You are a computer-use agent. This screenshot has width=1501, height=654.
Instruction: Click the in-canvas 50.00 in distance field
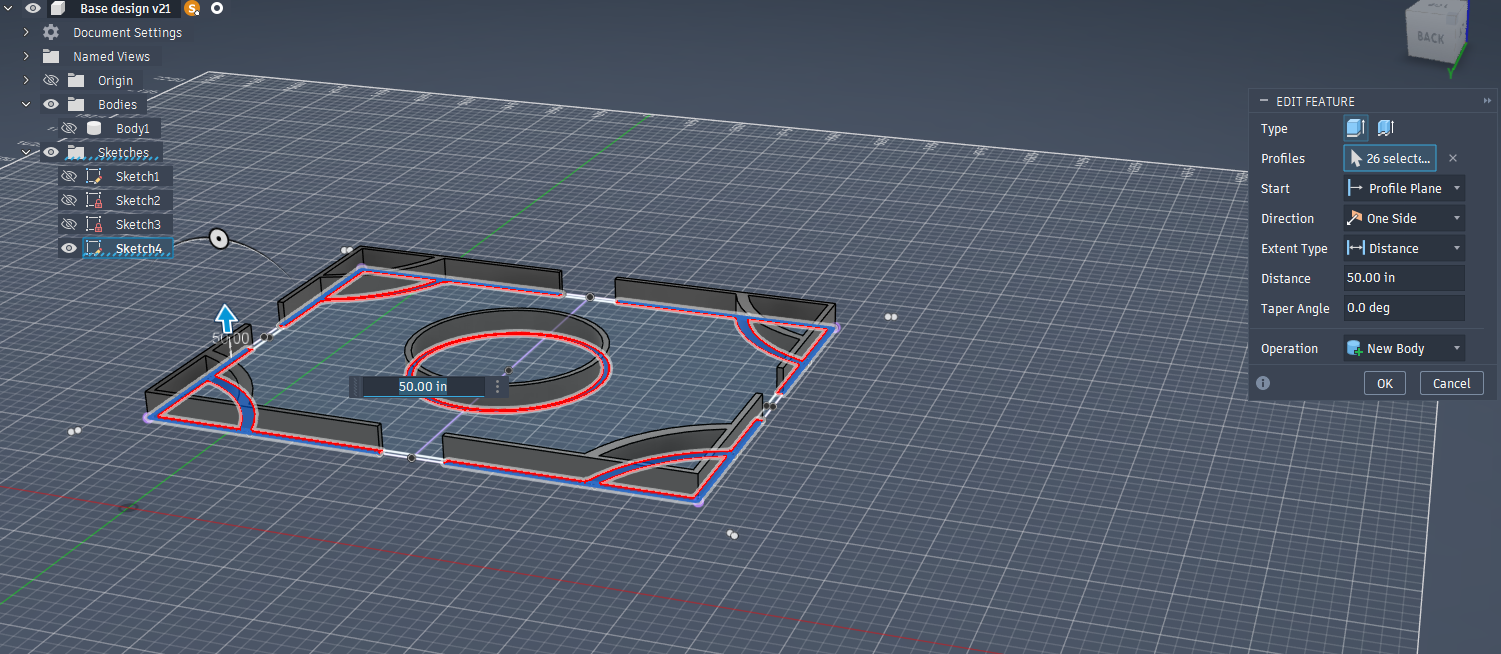[422, 386]
